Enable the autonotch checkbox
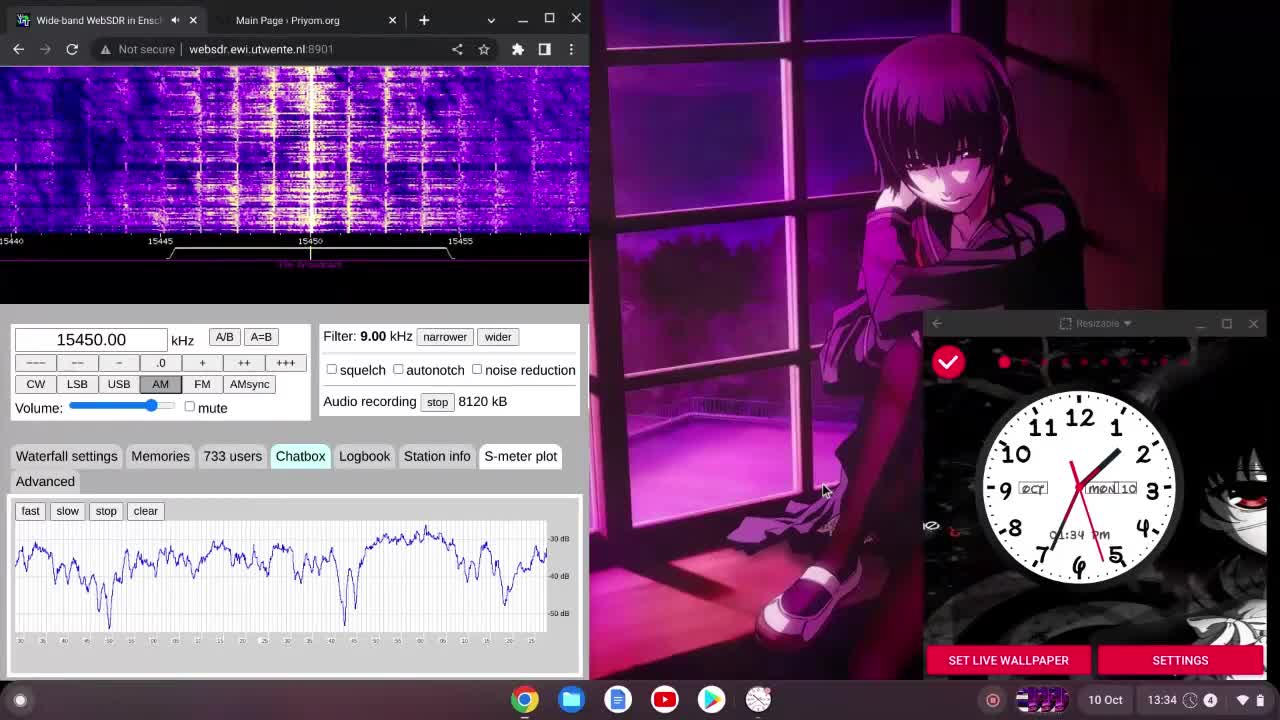Image resolution: width=1280 pixels, height=720 pixels. click(x=398, y=369)
